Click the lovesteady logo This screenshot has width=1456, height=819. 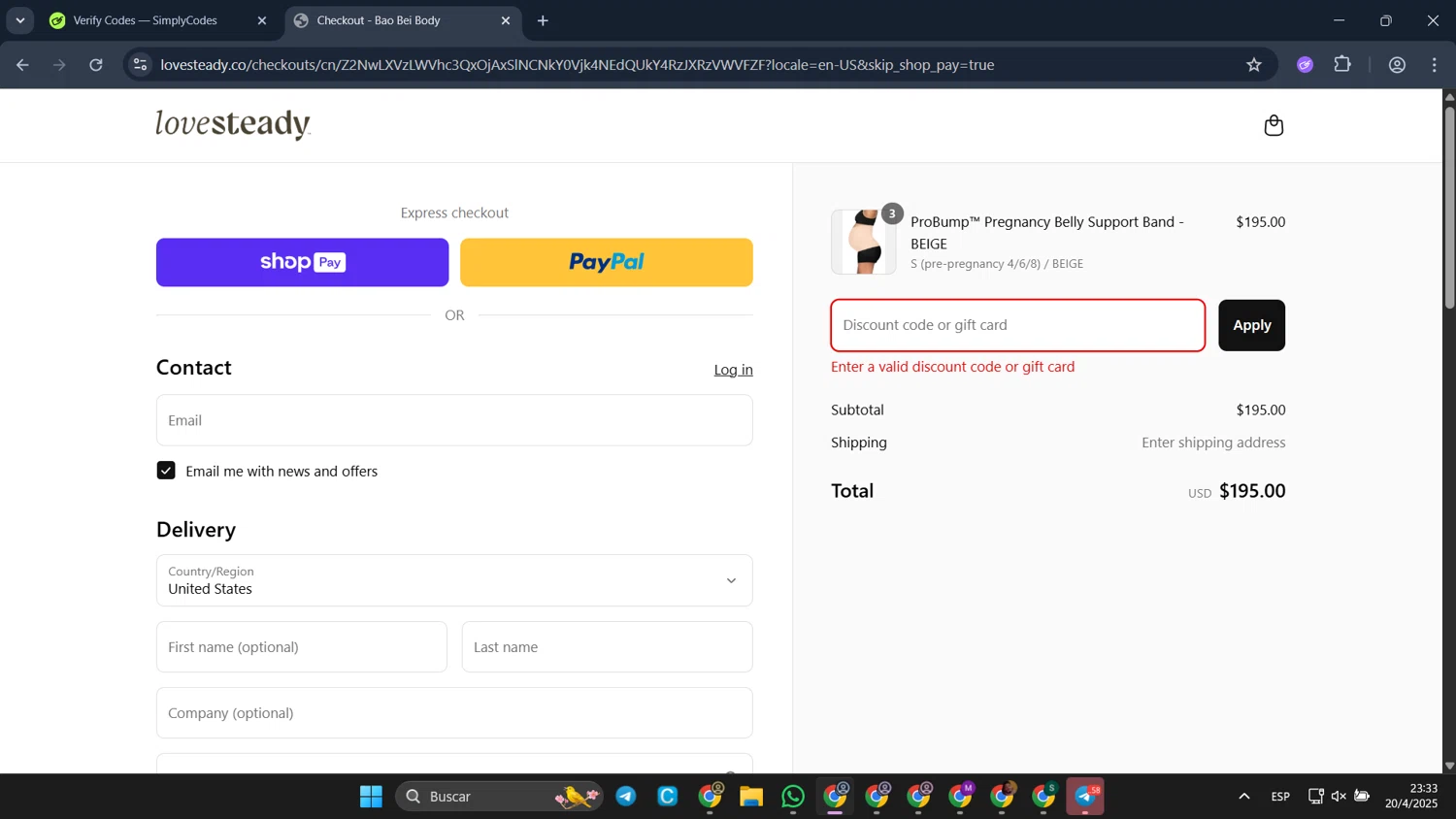click(233, 124)
